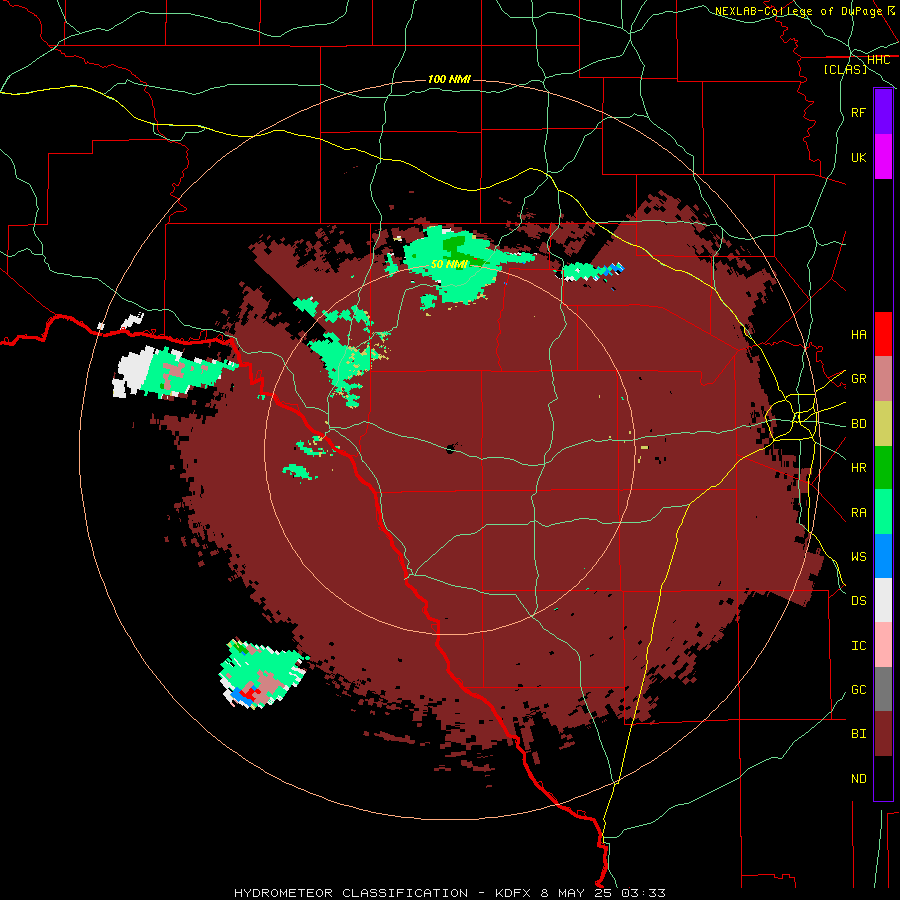Viewport: 900px width, 900px height.
Task: Click the RA legend label
Action: pyautogui.click(x=859, y=512)
